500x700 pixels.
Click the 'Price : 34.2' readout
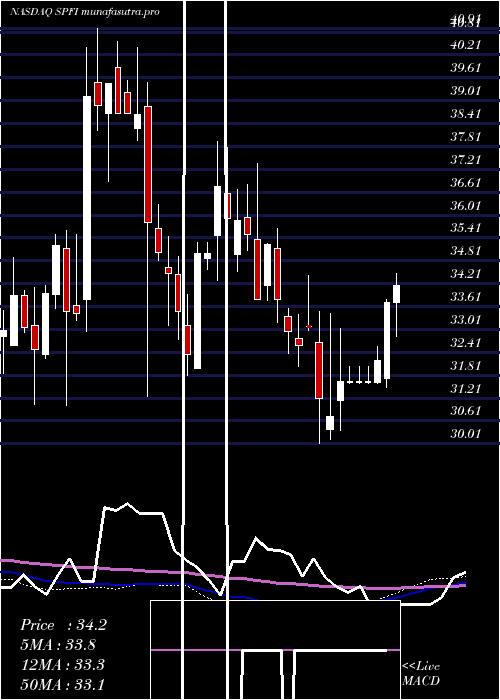pyautogui.click(x=63, y=625)
